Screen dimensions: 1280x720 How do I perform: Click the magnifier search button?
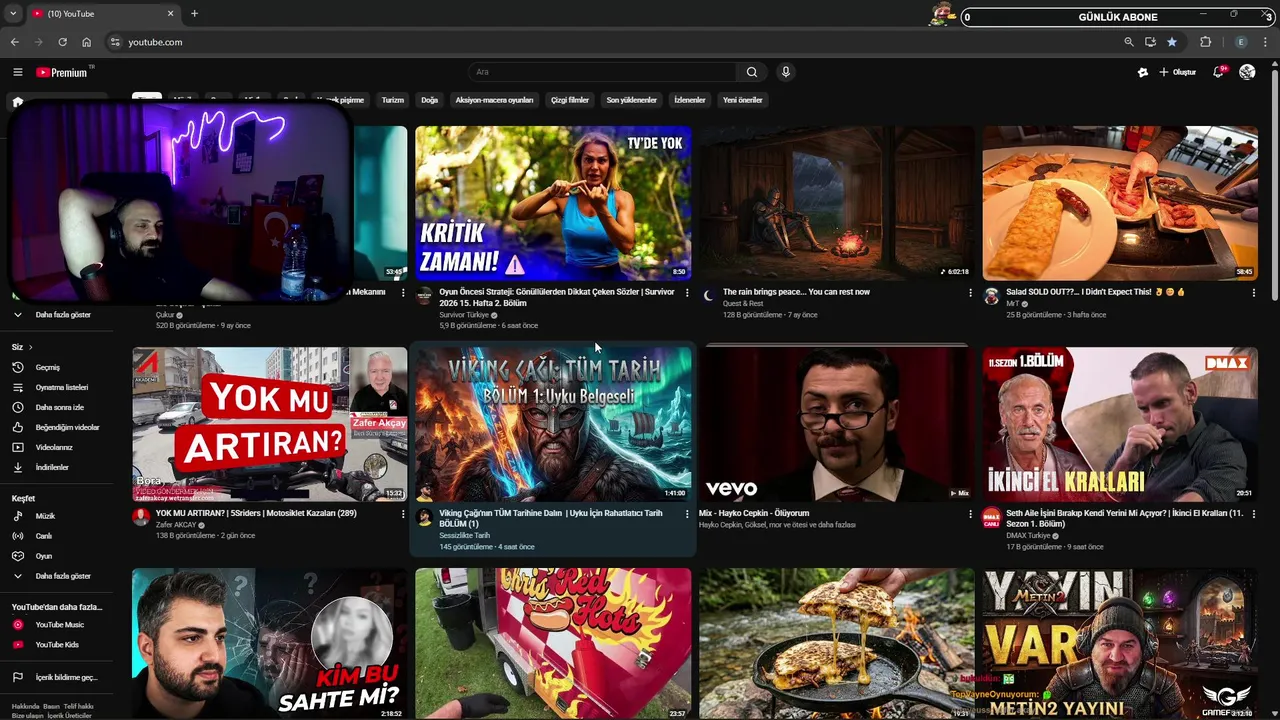click(752, 72)
